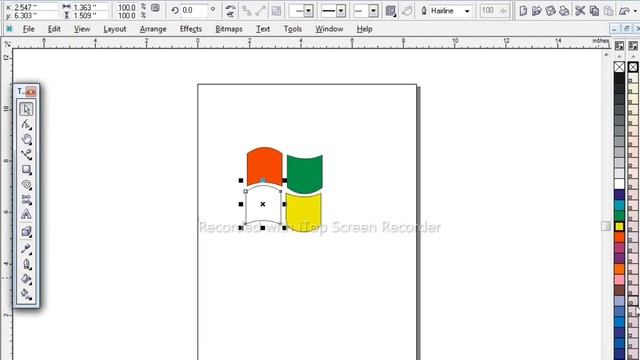Open the Text menu

[x=263, y=29]
